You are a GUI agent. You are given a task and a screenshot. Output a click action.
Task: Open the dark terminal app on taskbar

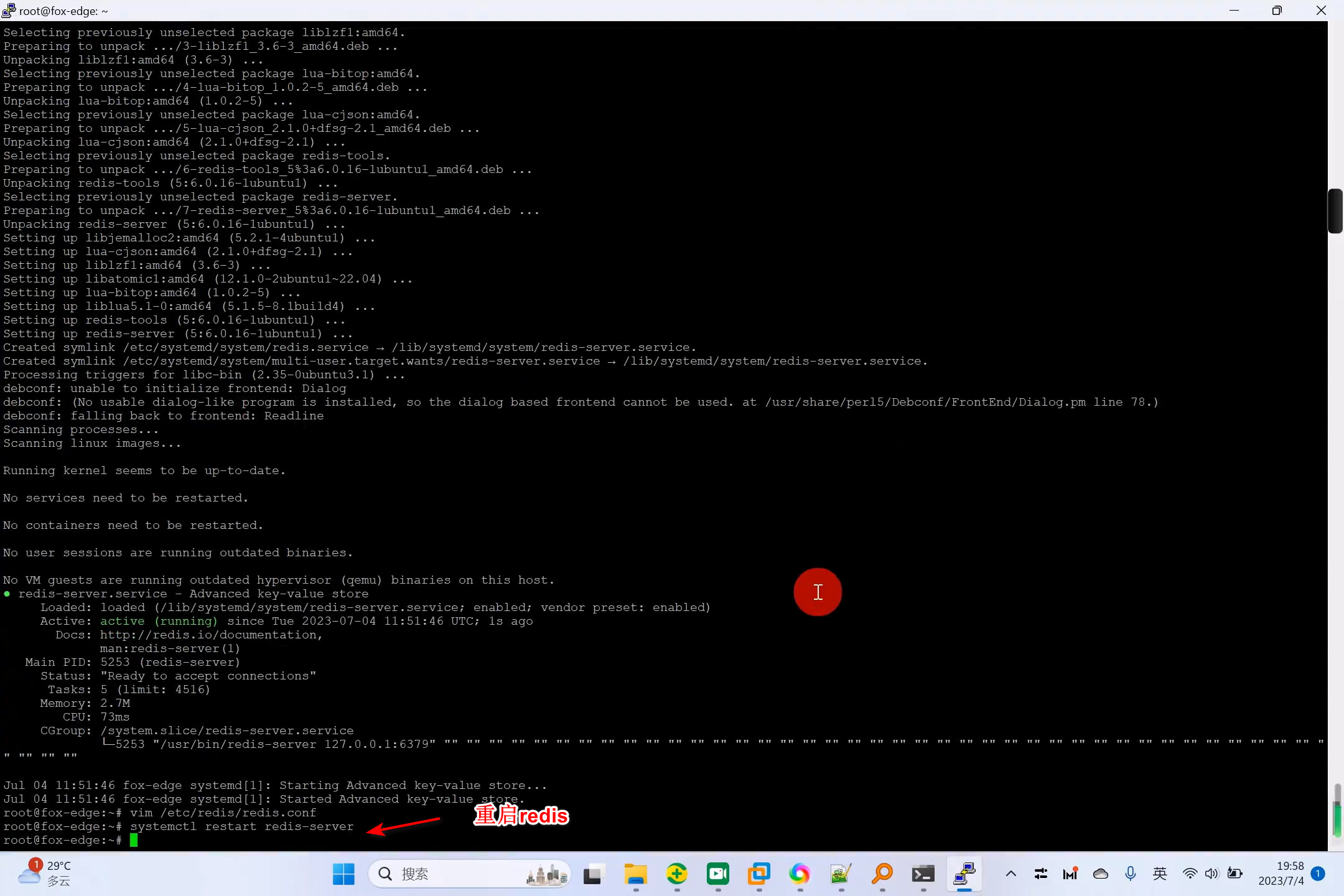923,874
